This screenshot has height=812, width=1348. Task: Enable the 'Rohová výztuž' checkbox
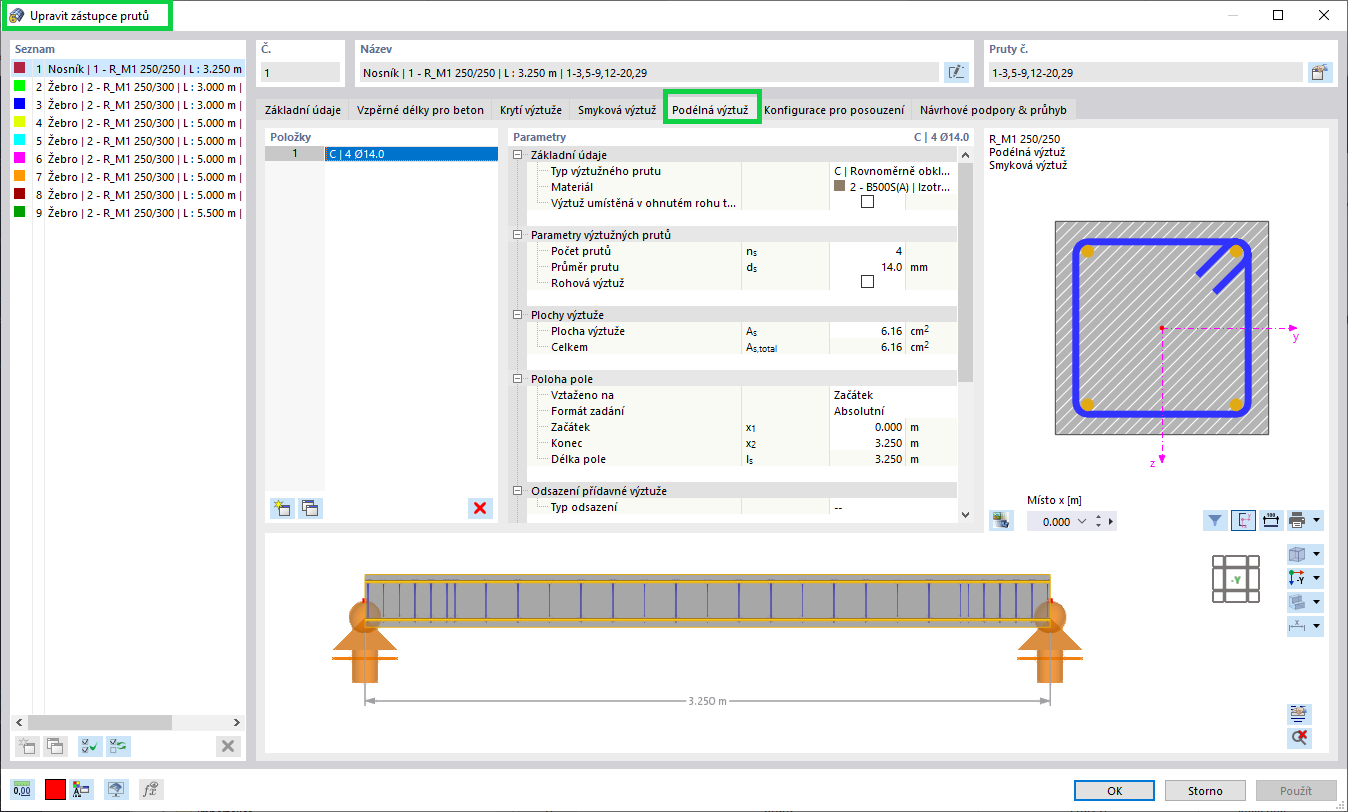(x=867, y=282)
